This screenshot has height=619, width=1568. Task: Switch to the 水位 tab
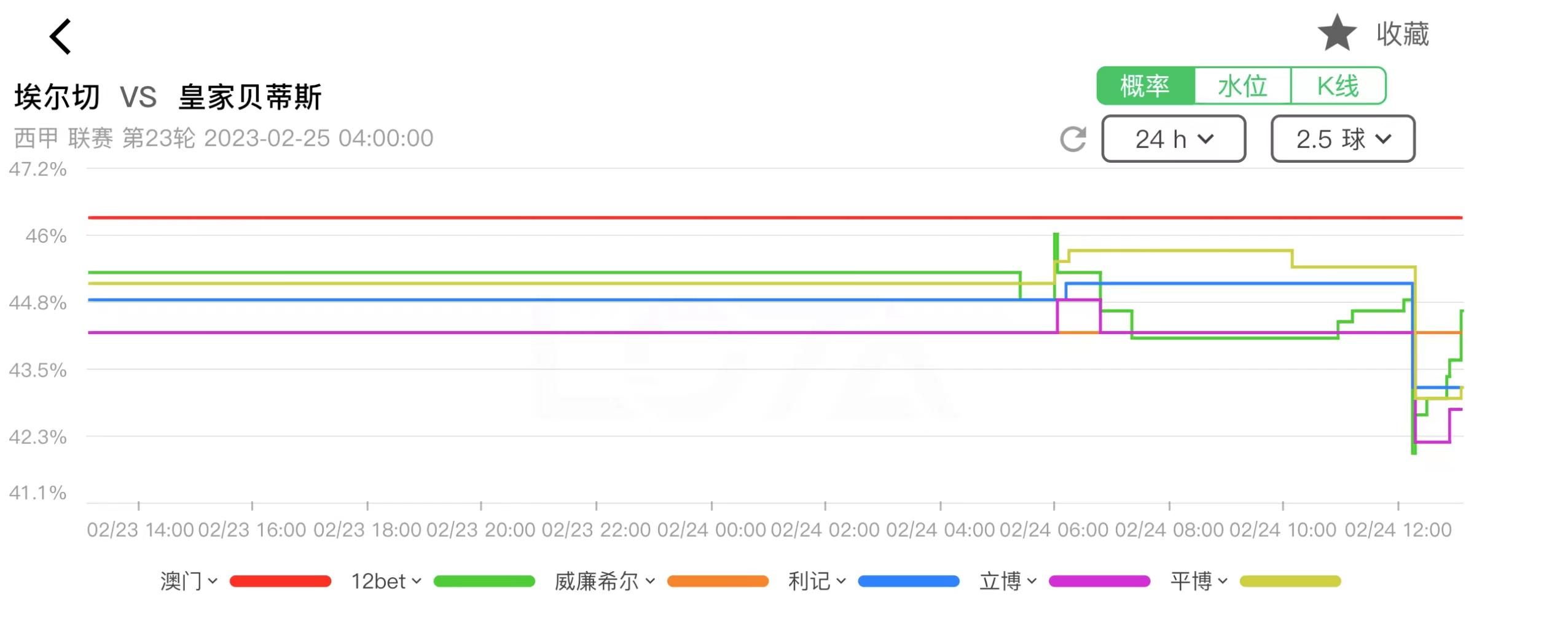pos(1242,86)
